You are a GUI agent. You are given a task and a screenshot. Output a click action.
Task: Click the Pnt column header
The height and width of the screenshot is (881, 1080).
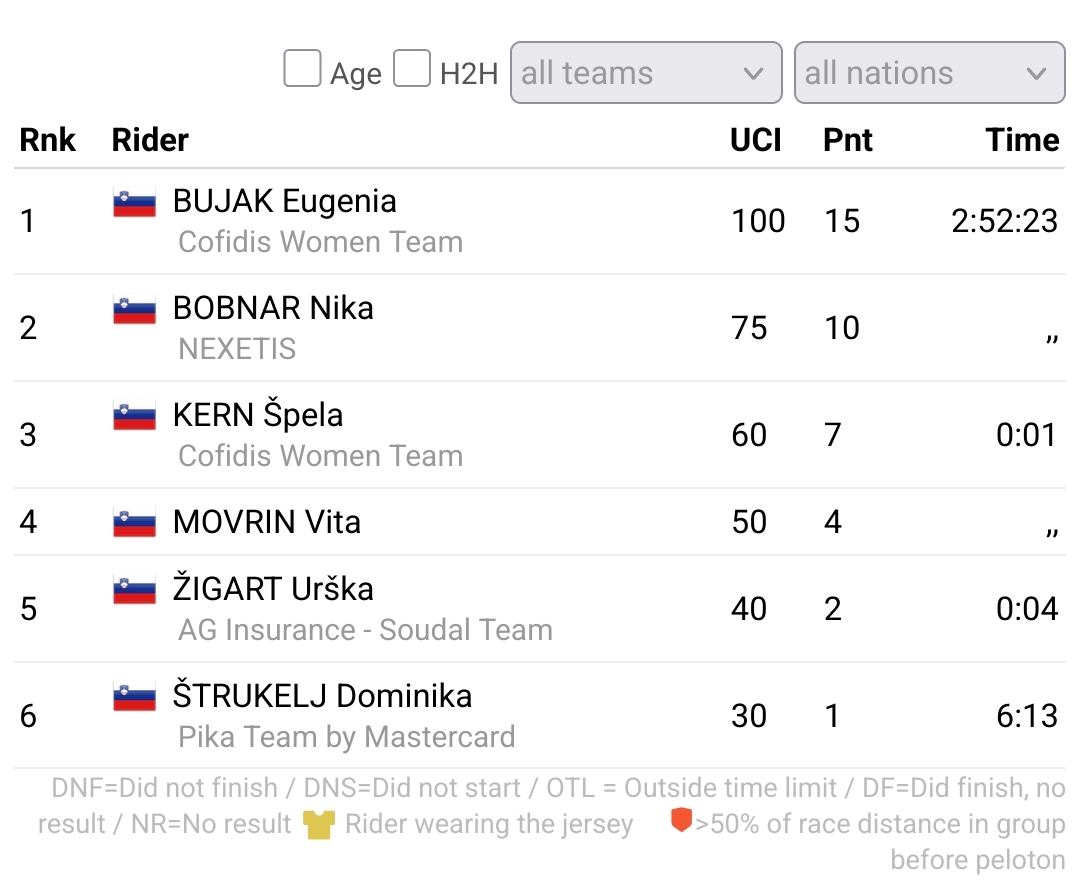[x=847, y=140]
